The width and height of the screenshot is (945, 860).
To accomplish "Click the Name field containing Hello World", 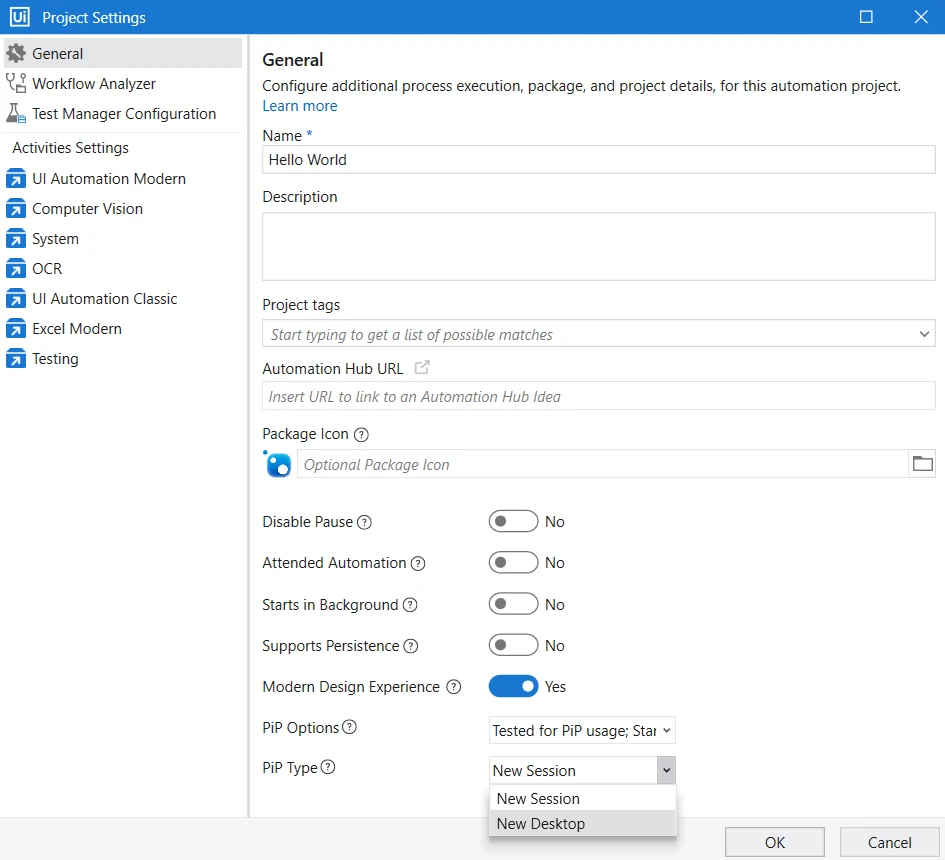I will click(x=598, y=160).
